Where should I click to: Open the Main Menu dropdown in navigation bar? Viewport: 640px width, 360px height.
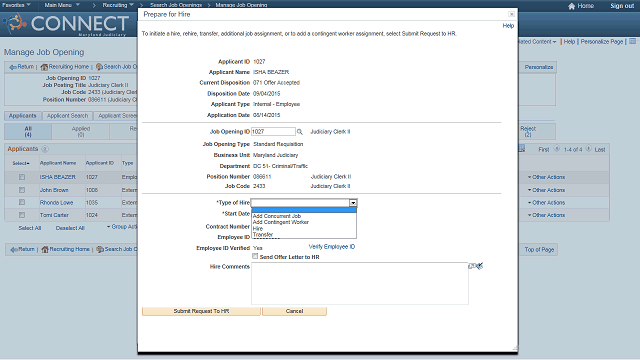tap(62, 5)
